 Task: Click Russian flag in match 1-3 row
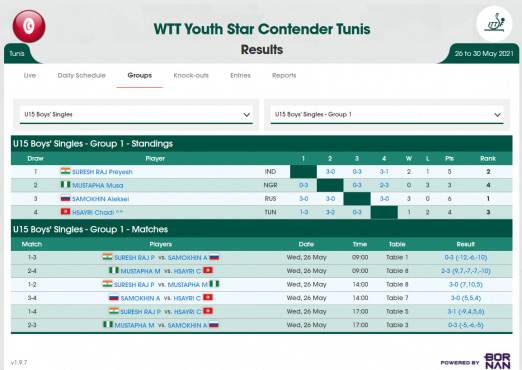tap(214, 257)
